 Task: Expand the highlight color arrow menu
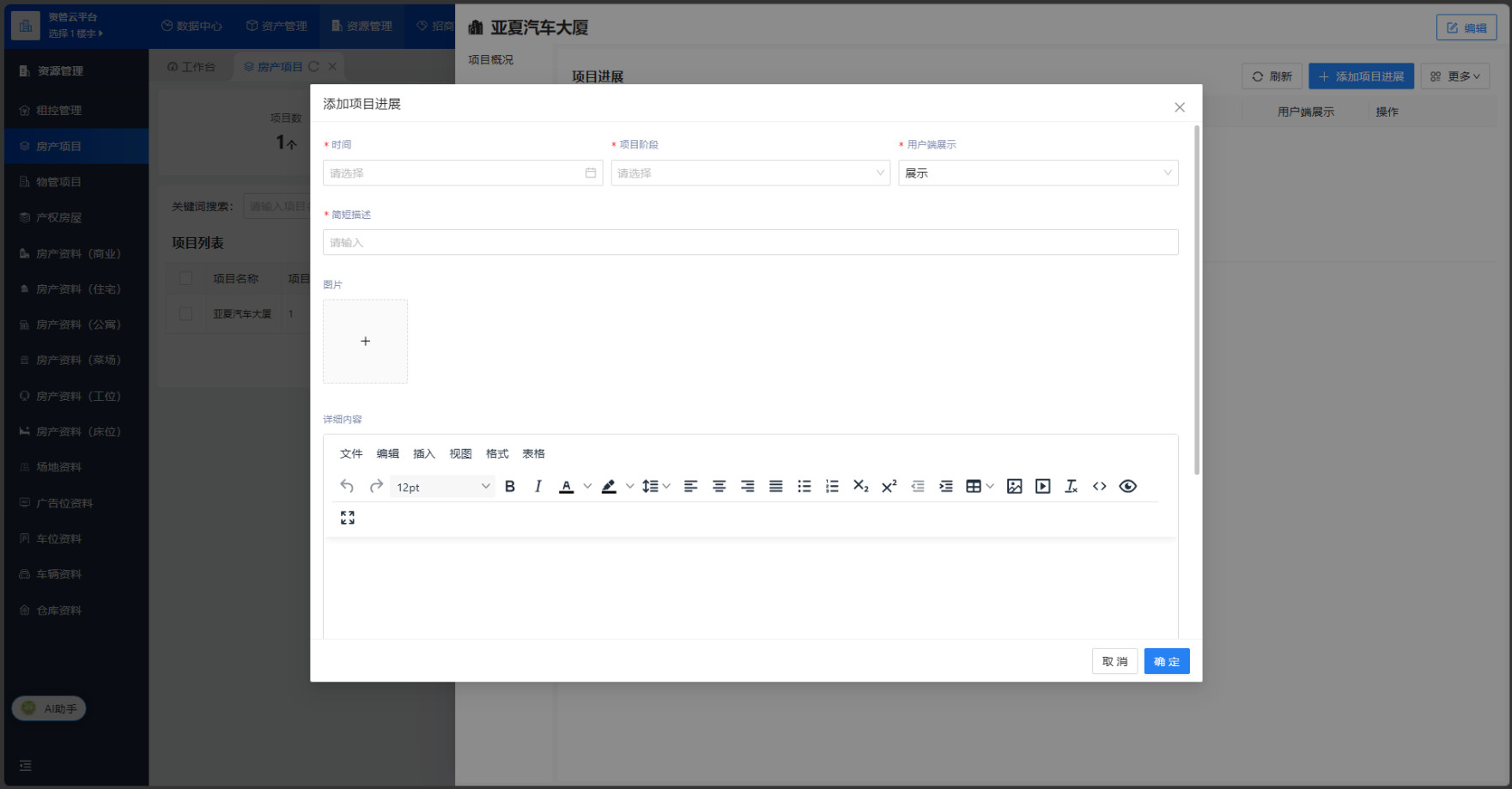[x=629, y=487]
